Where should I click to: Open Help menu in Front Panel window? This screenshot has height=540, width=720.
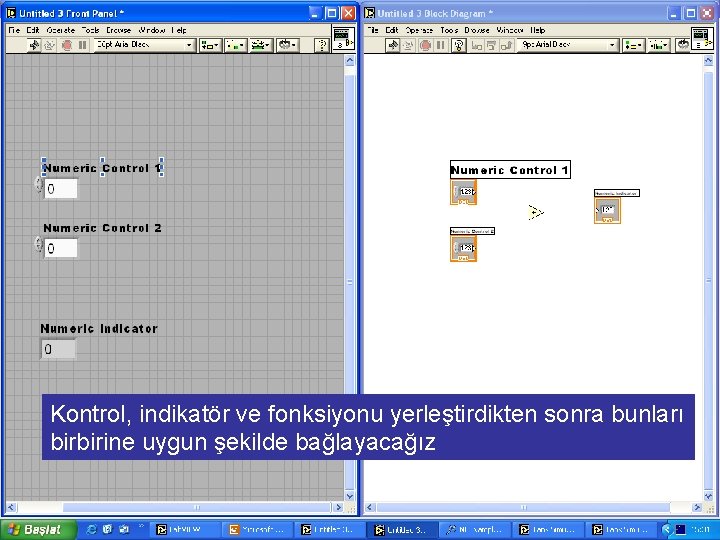tap(179, 30)
